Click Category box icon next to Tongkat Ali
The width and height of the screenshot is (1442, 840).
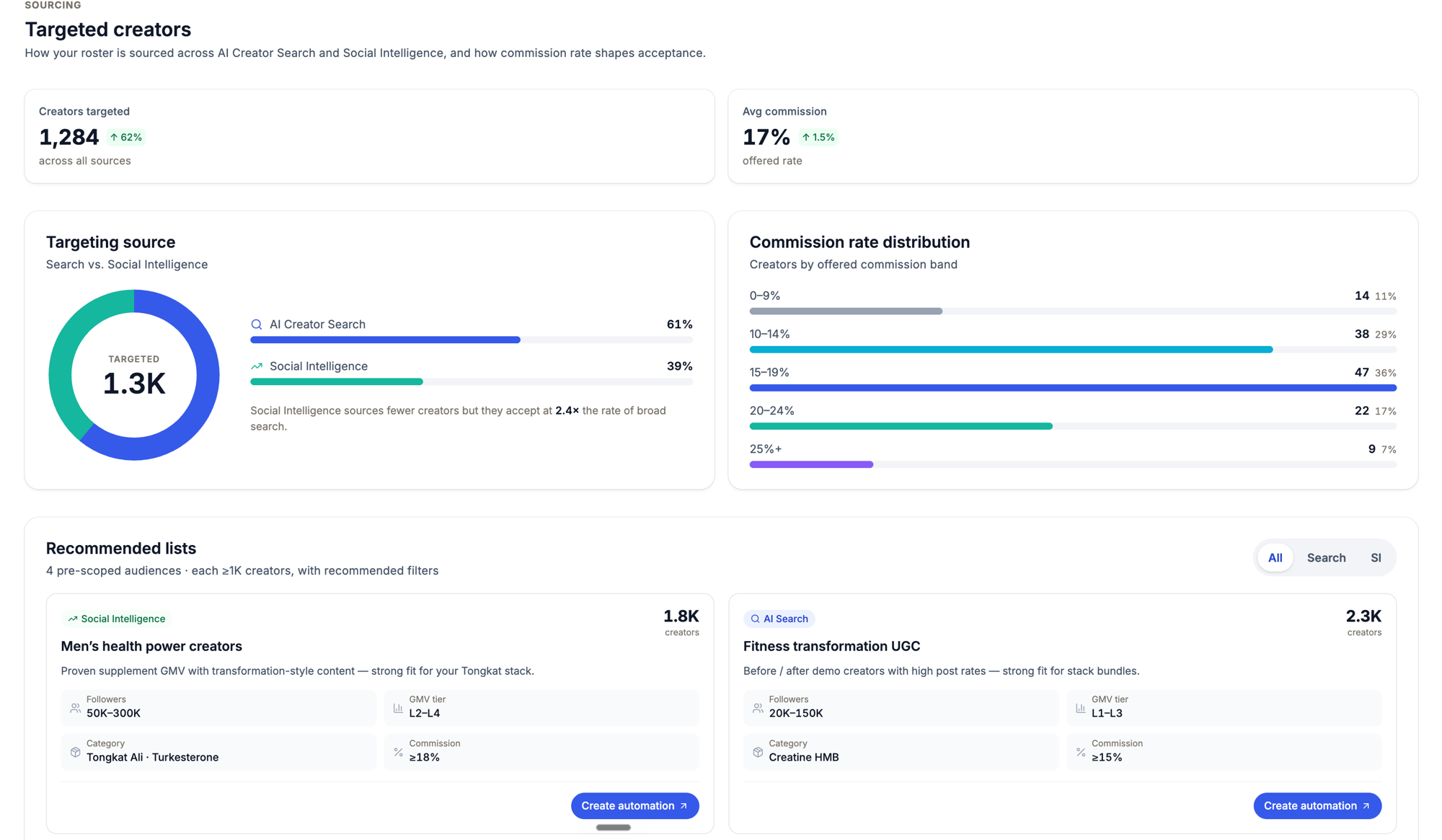[x=75, y=752]
